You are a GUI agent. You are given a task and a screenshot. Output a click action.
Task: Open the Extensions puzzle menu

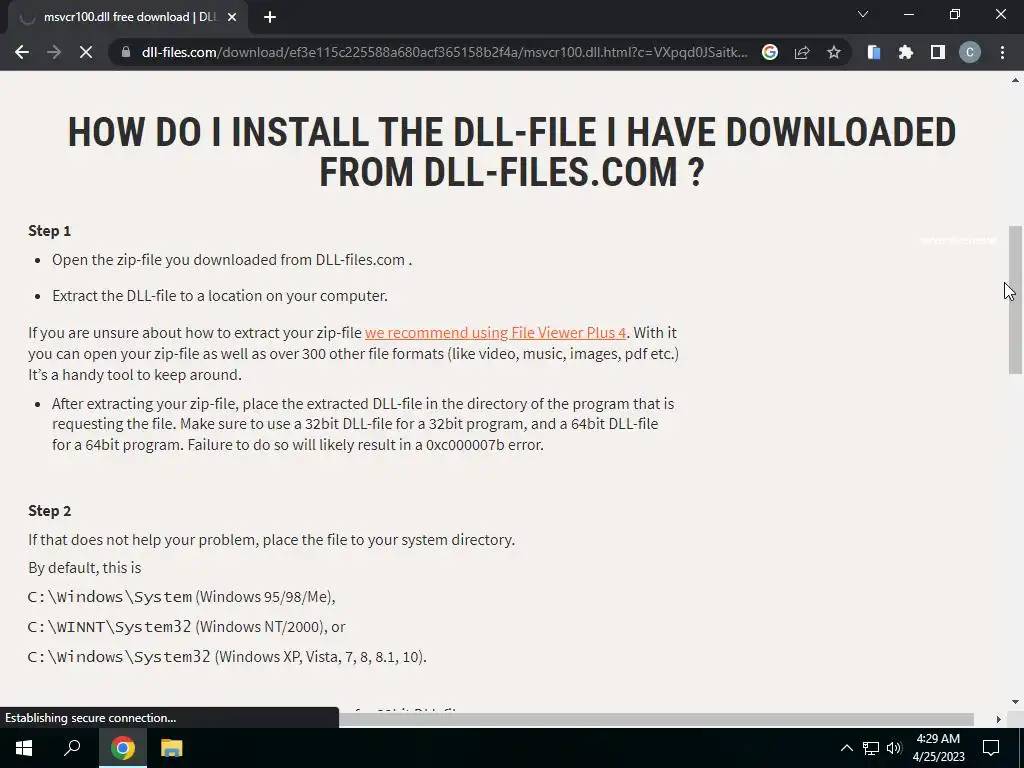[905, 52]
